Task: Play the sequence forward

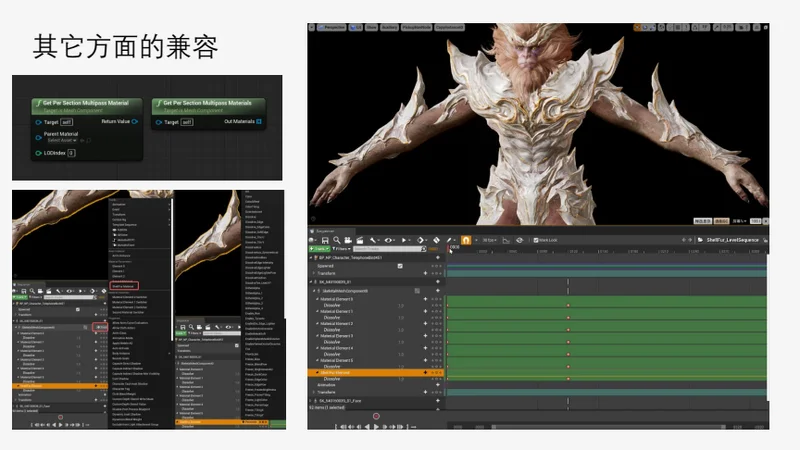Action: click(376, 427)
